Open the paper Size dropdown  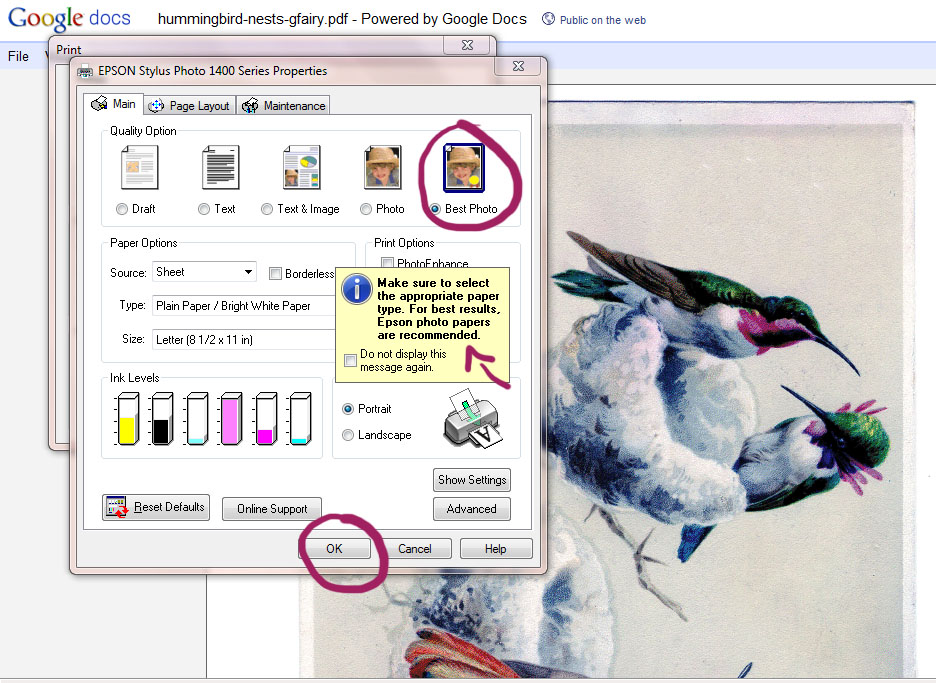point(244,340)
